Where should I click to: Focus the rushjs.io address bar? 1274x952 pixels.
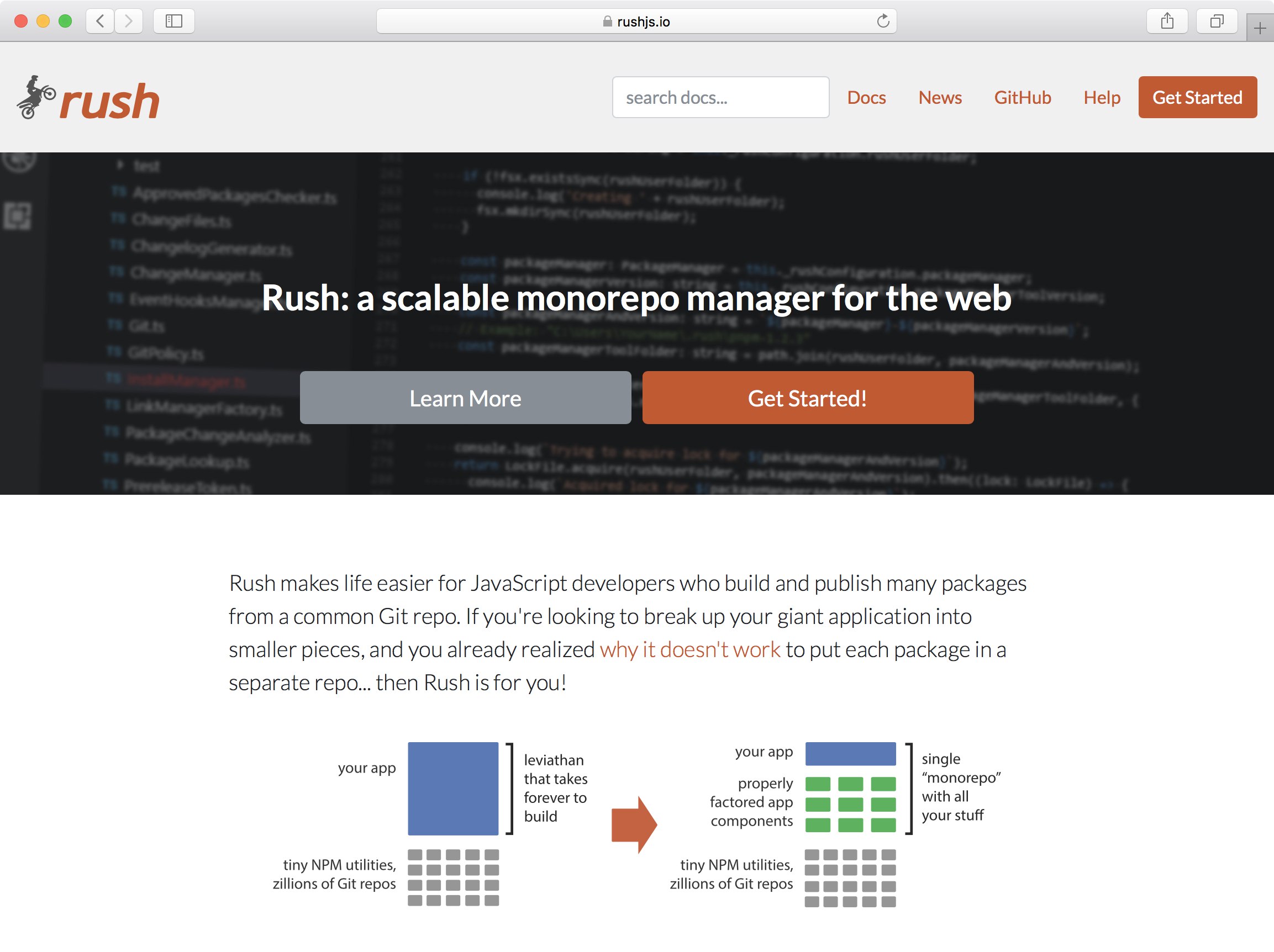point(636,22)
